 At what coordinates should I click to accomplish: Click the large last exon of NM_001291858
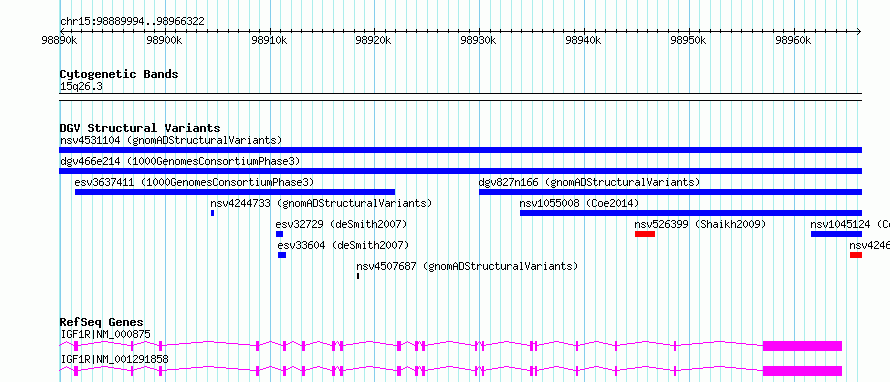802,371
